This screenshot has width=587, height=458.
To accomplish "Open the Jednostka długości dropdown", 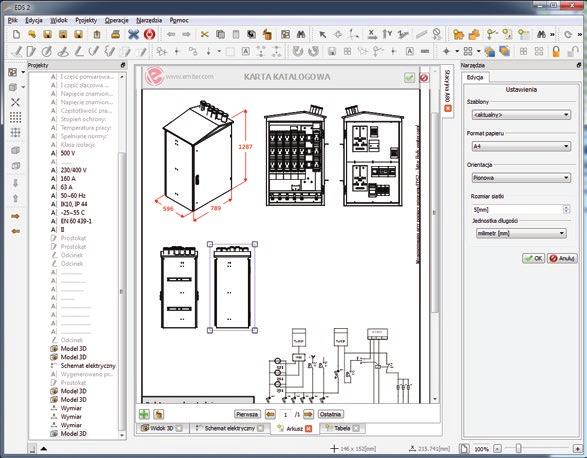I will [521, 233].
